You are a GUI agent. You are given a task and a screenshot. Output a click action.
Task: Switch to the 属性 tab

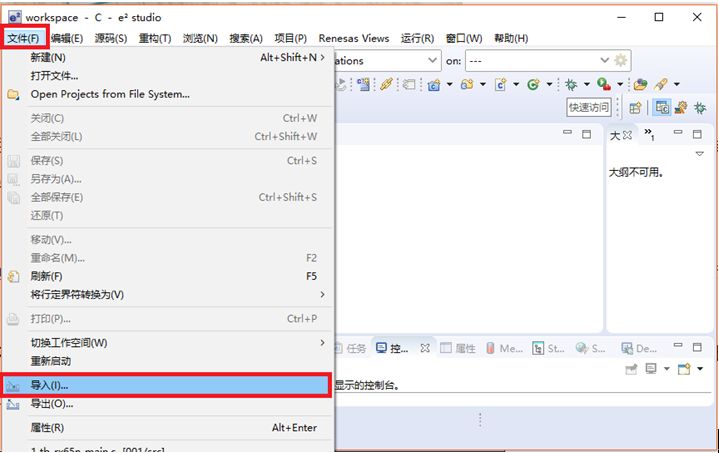click(x=458, y=348)
